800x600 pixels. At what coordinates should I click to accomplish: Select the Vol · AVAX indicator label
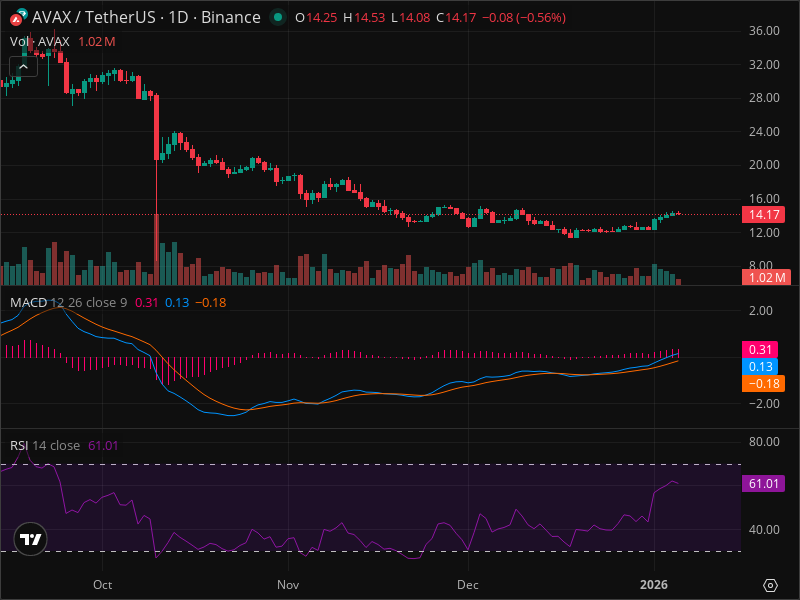[x=40, y=42]
